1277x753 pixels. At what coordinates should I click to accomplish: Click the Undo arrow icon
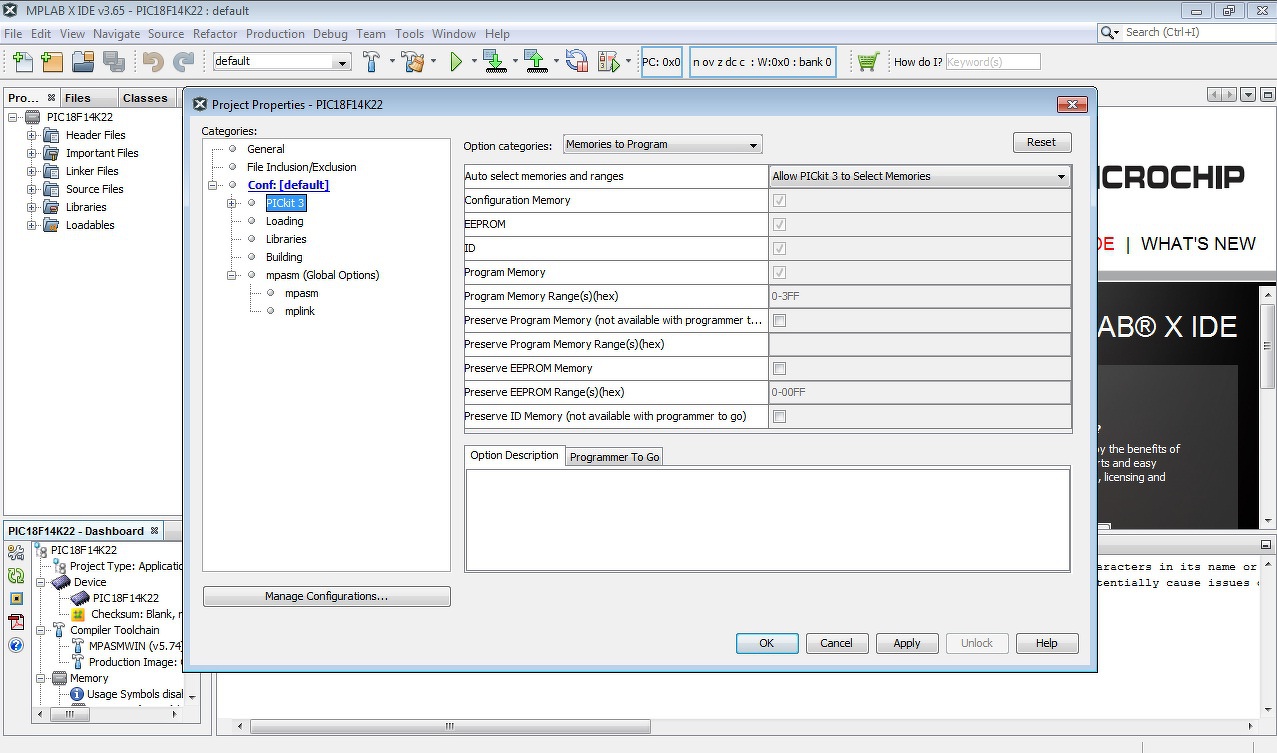[x=153, y=62]
